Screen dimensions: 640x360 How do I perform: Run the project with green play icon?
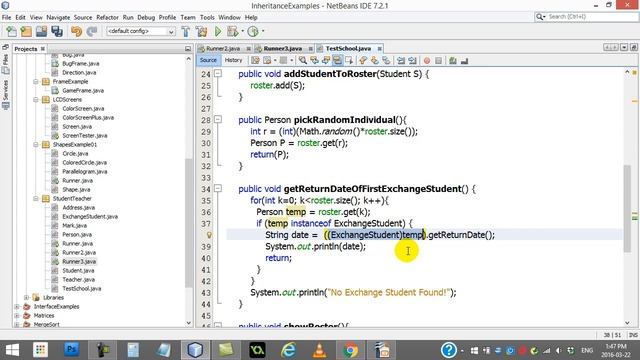[x=218, y=31]
